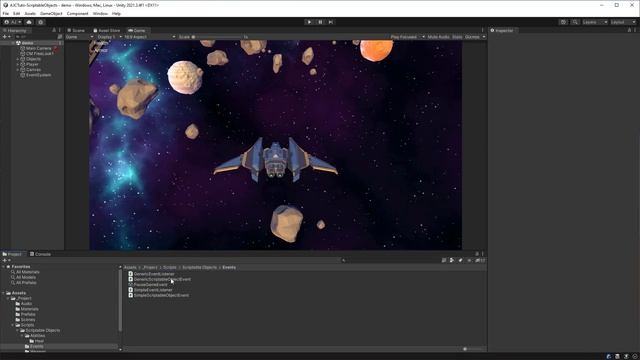Image resolution: width=640 pixels, height=360 pixels.
Task: Open the Unity account dropdown
Action: (13, 22)
